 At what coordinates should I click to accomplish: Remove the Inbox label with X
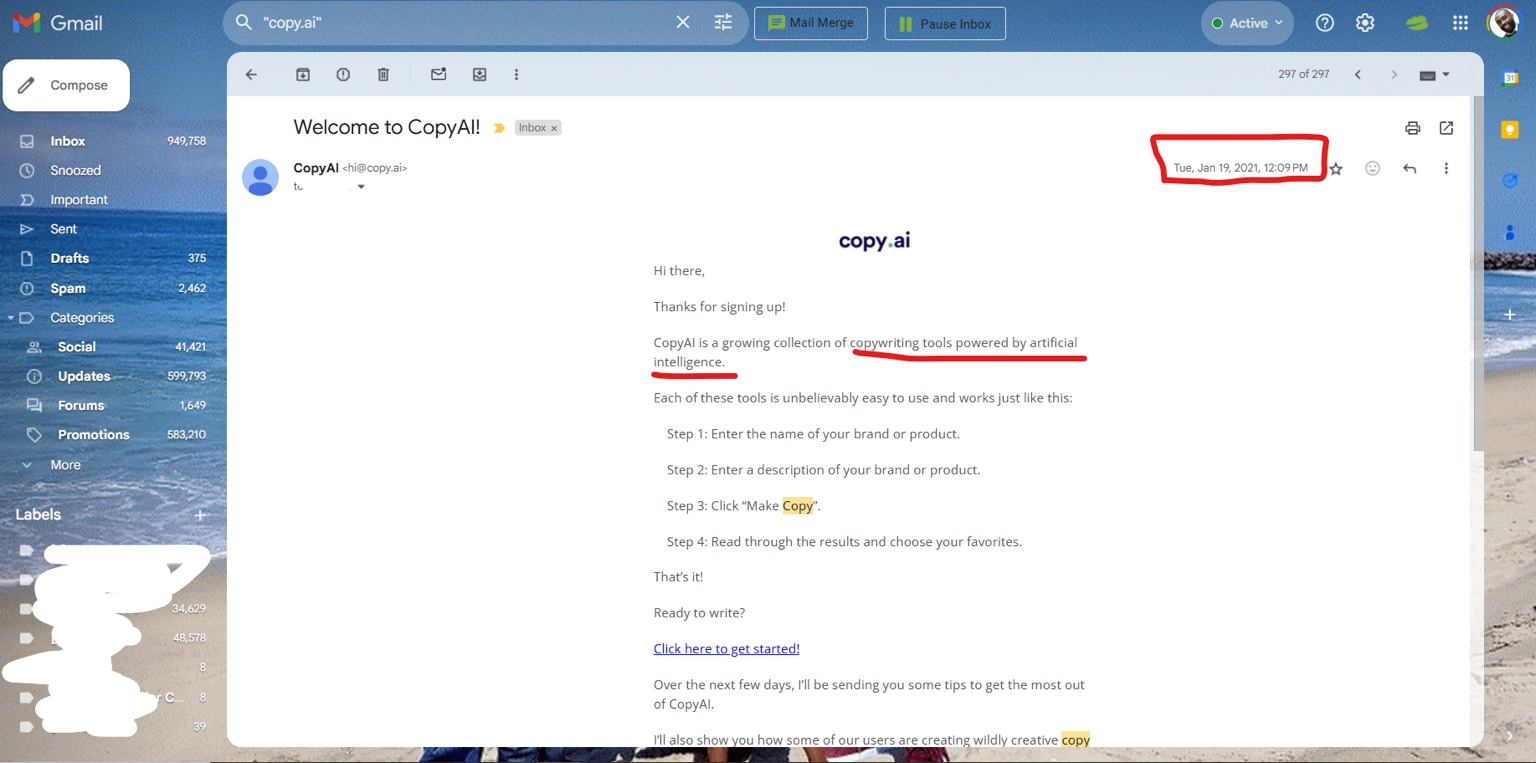(x=554, y=128)
